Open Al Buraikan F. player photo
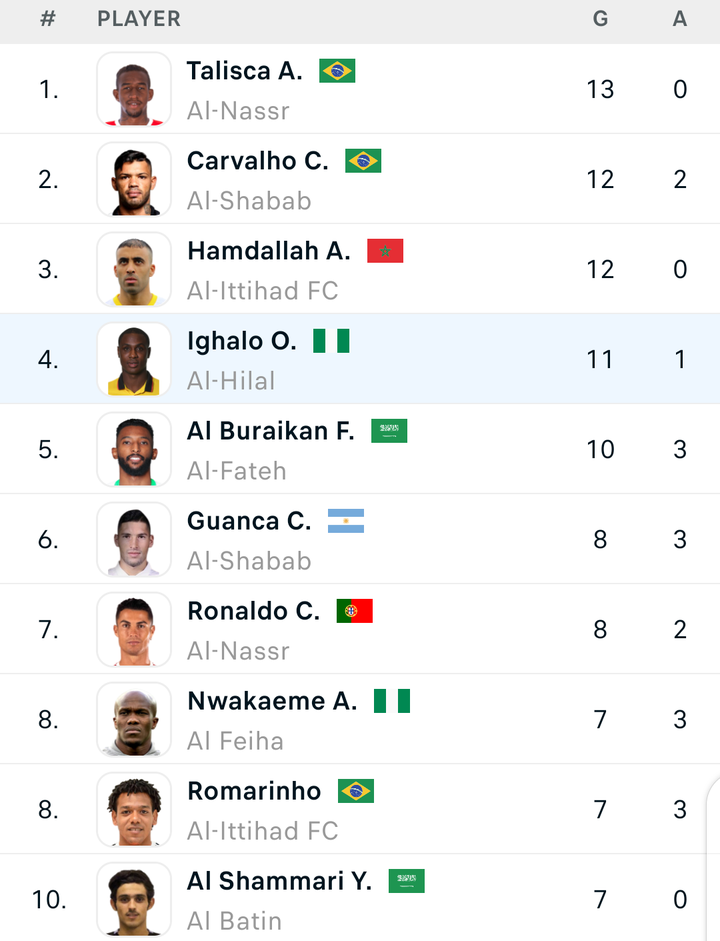 tap(134, 449)
